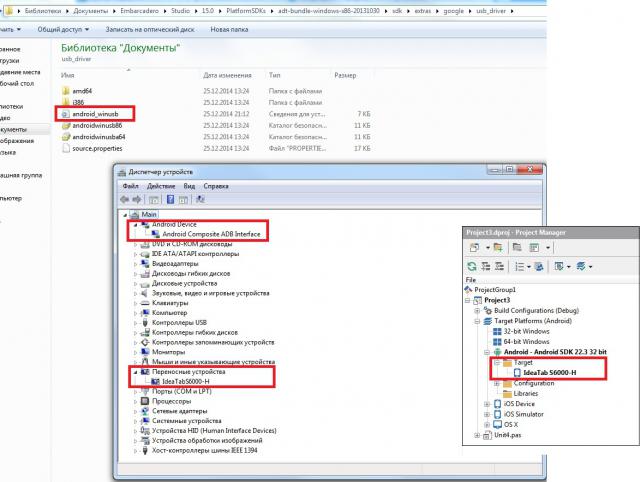Collapse Переносные устройства node

coord(135,372)
